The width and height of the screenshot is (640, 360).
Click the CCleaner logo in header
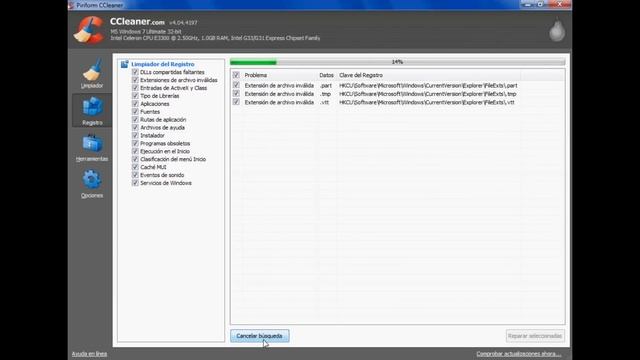[x=89, y=30]
